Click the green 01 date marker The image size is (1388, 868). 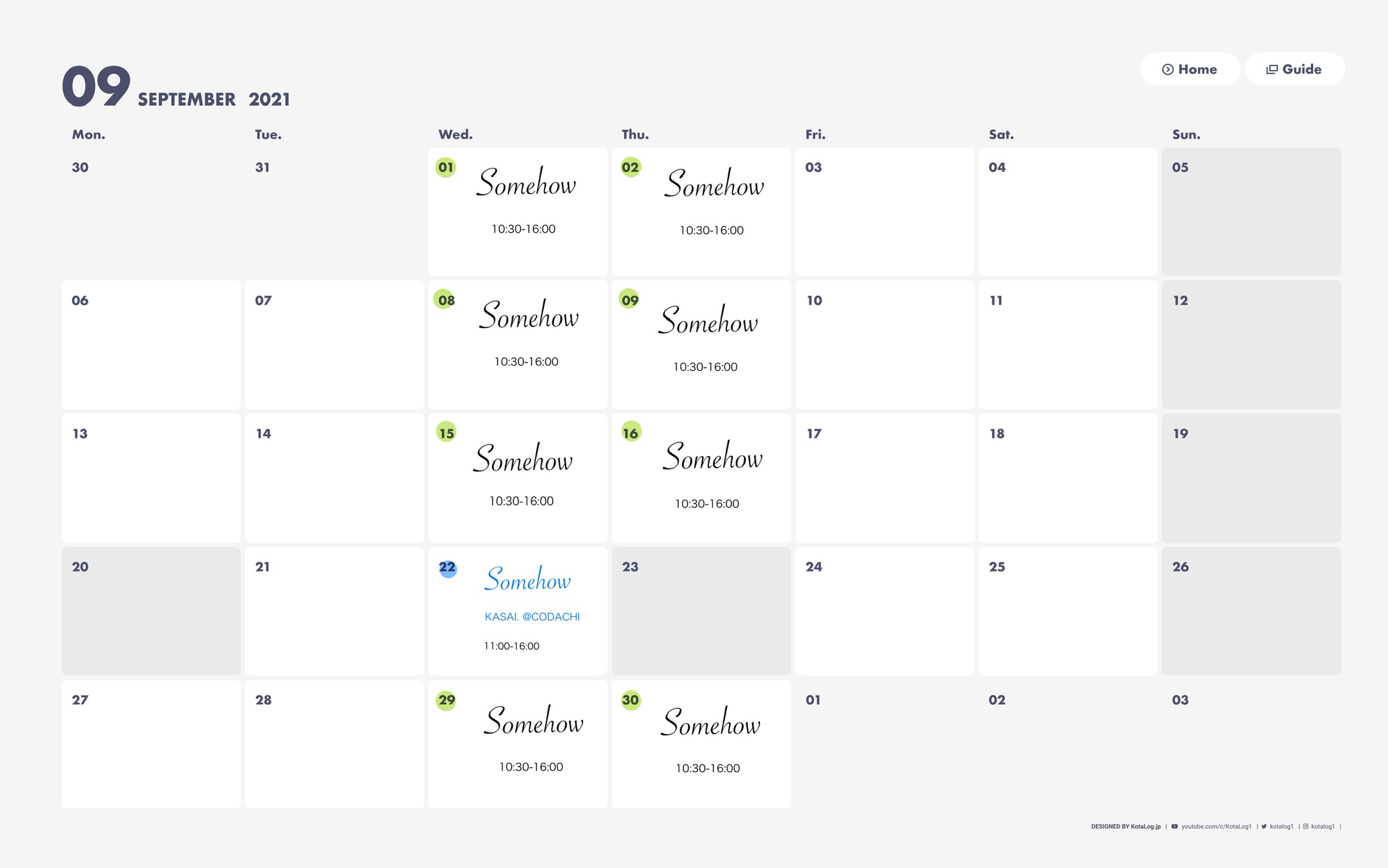click(446, 168)
